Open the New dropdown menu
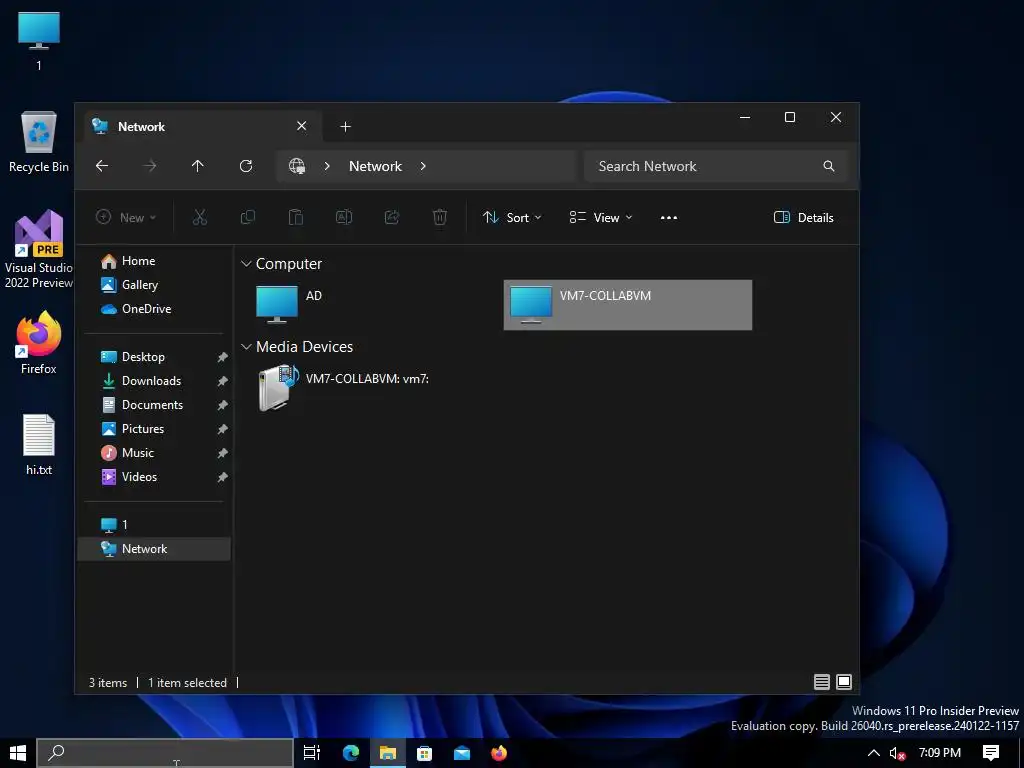The width and height of the screenshot is (1024, 768). 126,217
